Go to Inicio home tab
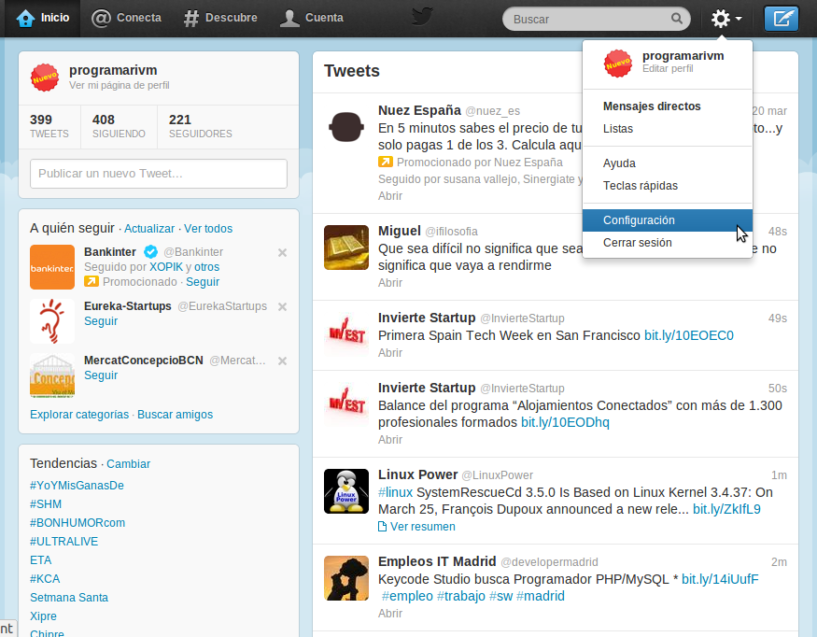Viewport: 817px width, 637px height. pos(43,18)
